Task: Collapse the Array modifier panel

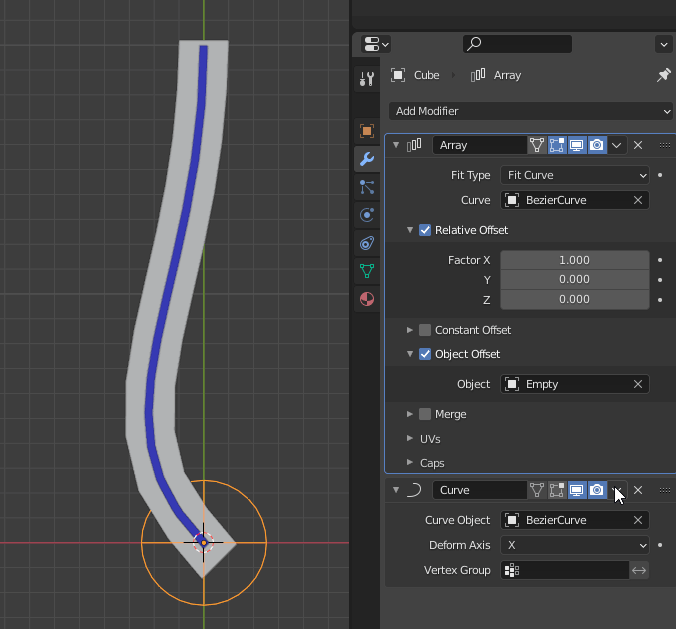Action: [396, 145]
